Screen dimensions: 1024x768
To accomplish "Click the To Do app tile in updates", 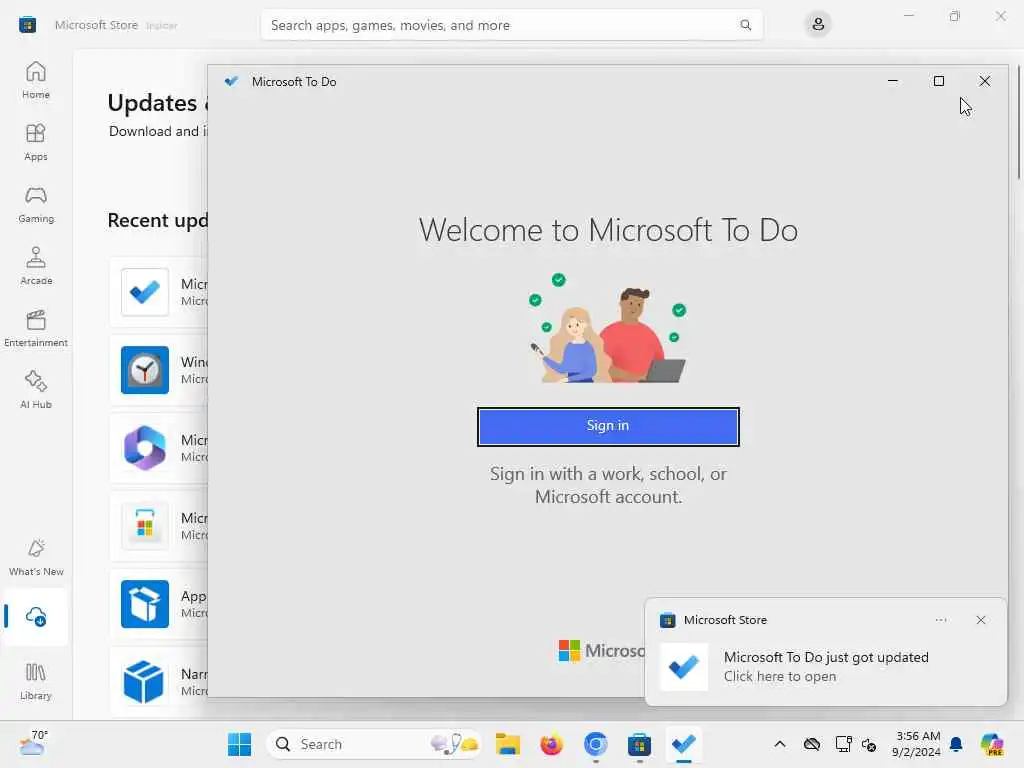I will [145, 292].
